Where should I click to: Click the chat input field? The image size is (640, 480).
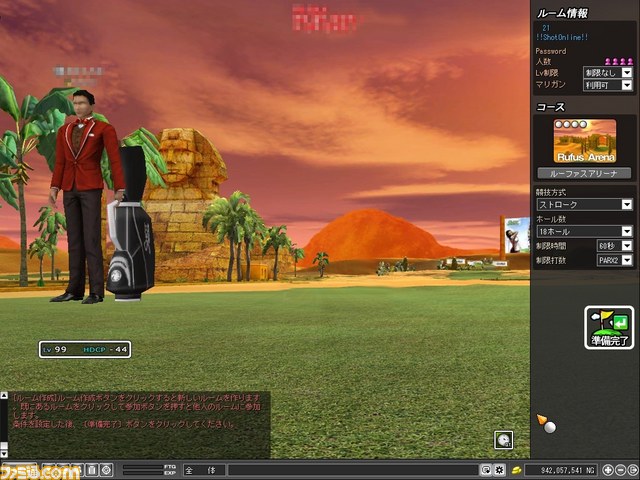coord(353,470)
